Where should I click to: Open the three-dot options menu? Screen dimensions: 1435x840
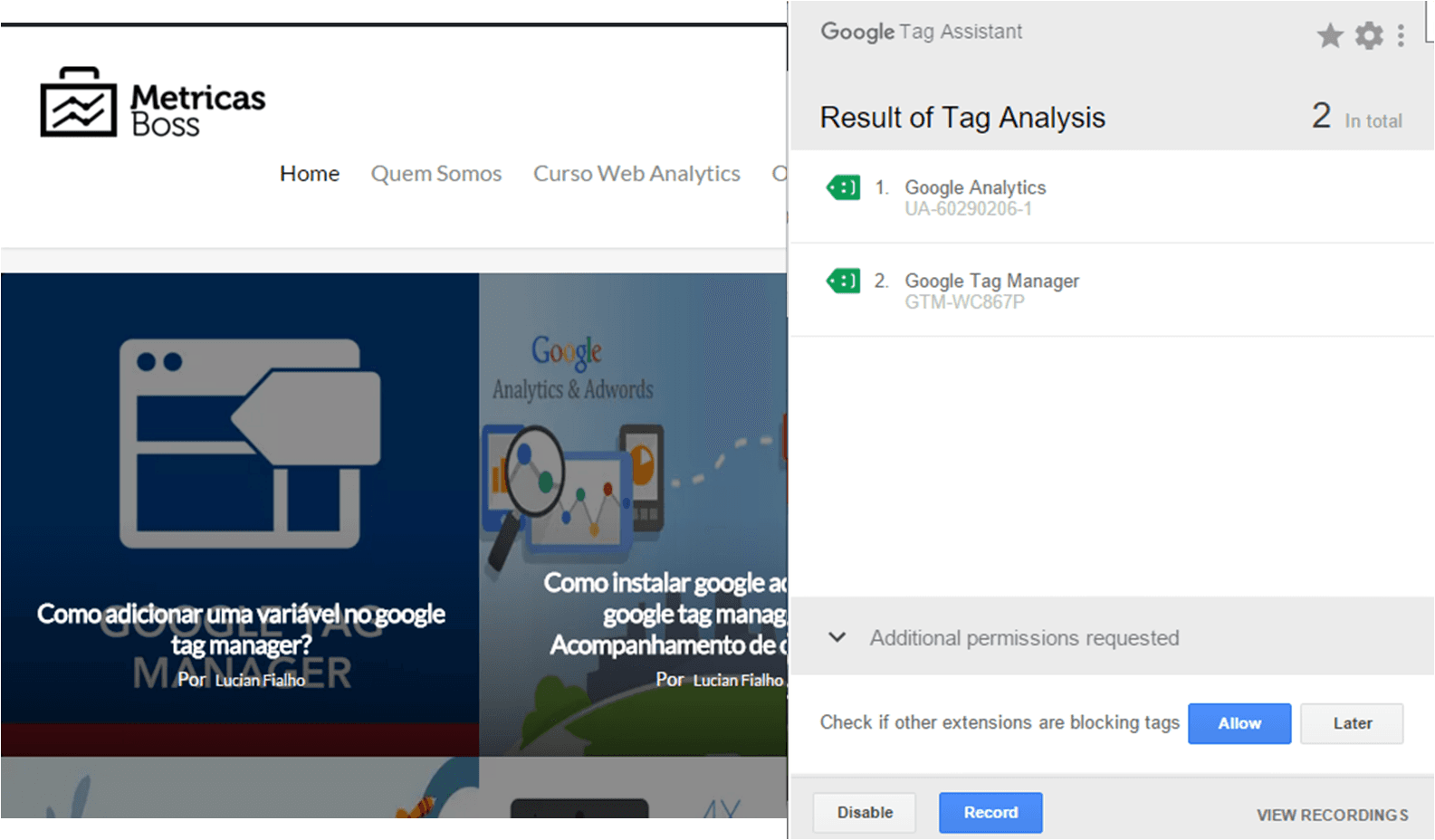[1401, 35]
